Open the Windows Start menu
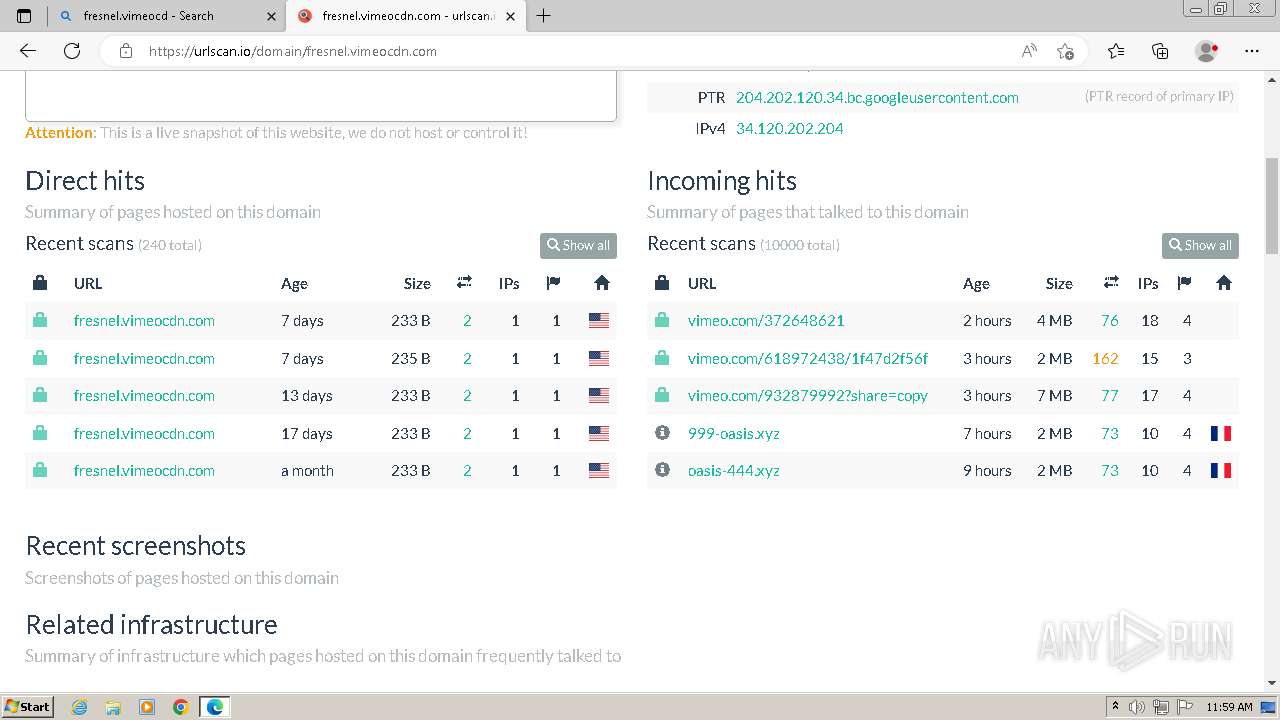Screen dimensions: 1280x720 pos(27,707)
